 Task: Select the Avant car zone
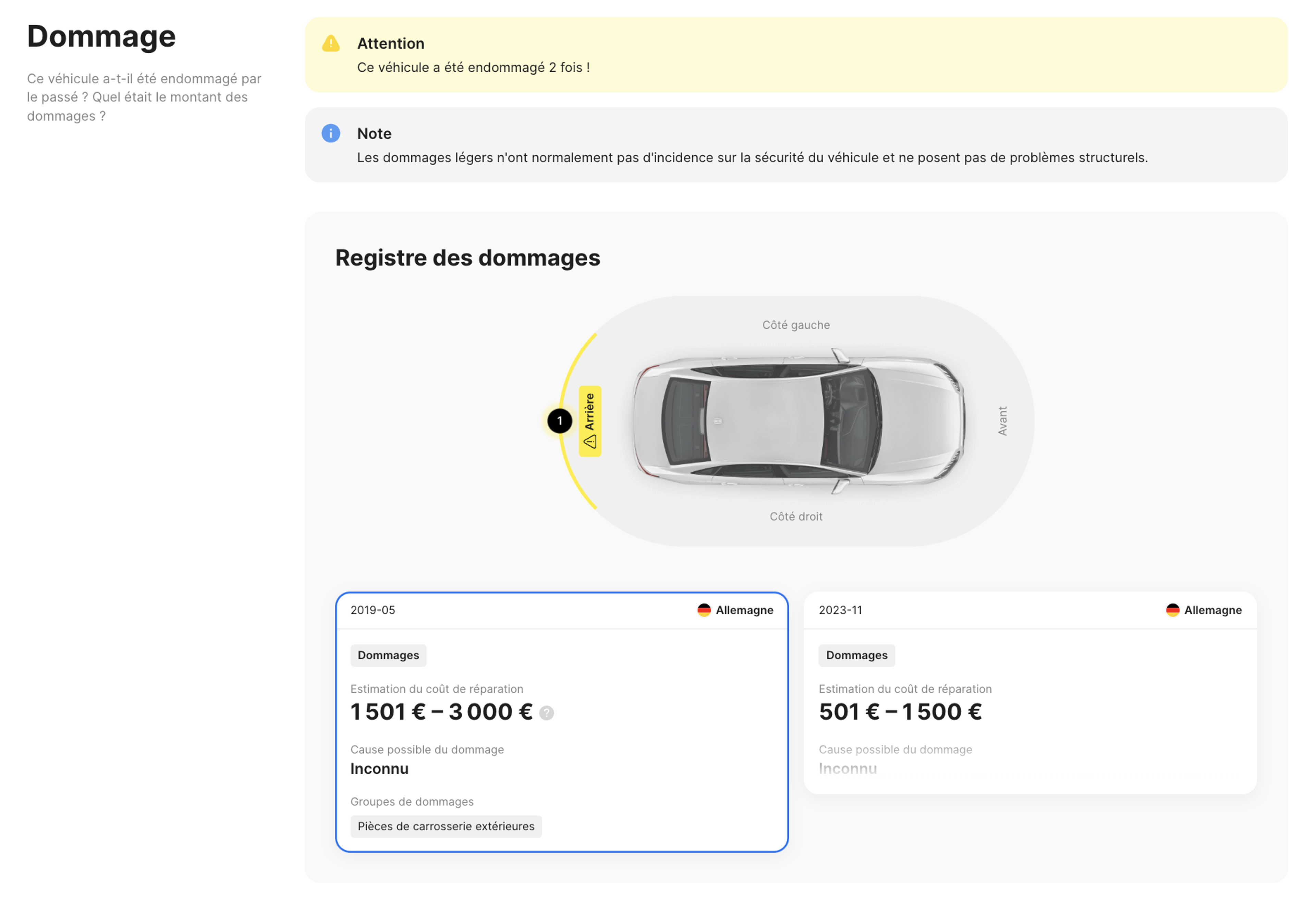[x=1002, y=421]
